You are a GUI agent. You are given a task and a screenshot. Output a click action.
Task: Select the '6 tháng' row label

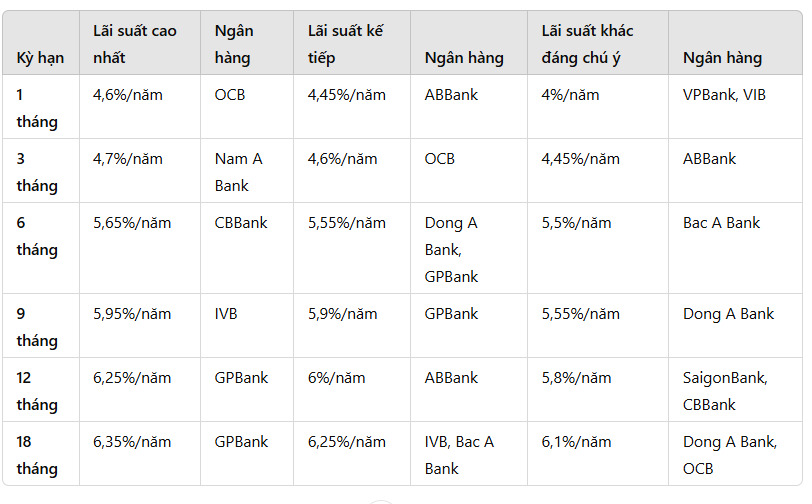coord(37,236)
